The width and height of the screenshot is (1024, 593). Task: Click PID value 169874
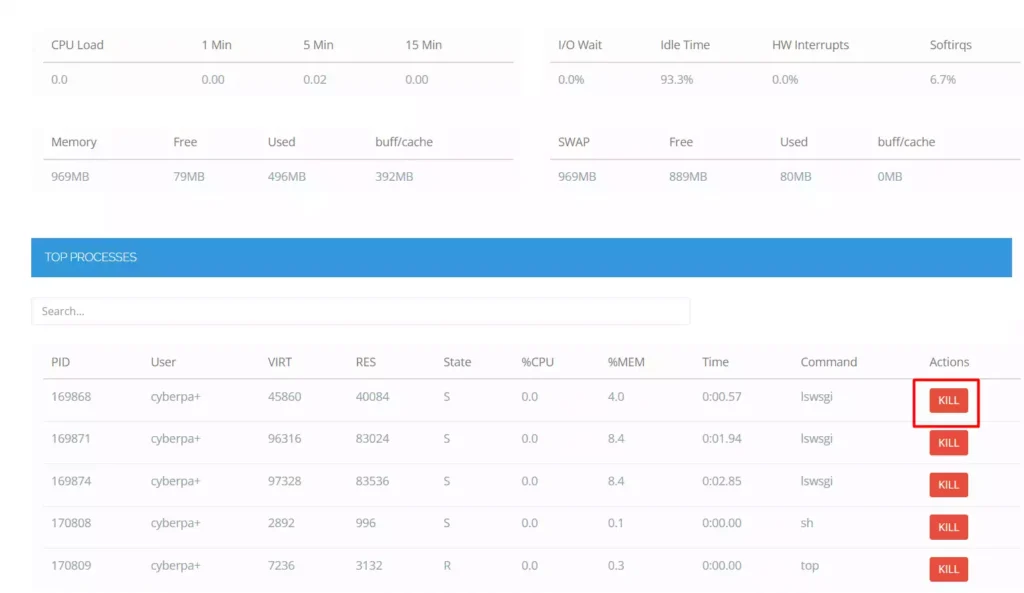(x=71, y=481)
